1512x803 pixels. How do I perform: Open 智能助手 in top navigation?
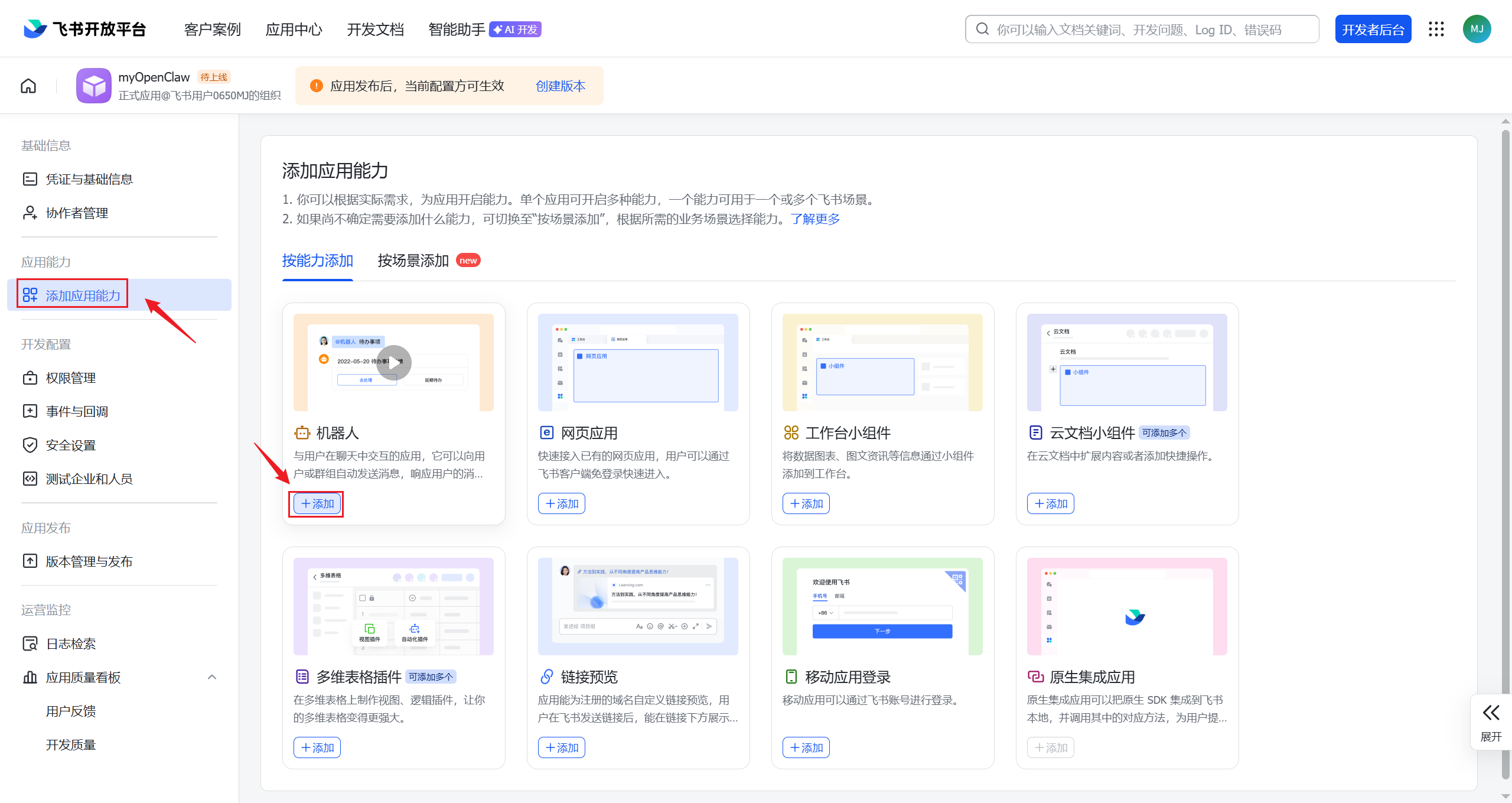(x=457, y=29)
